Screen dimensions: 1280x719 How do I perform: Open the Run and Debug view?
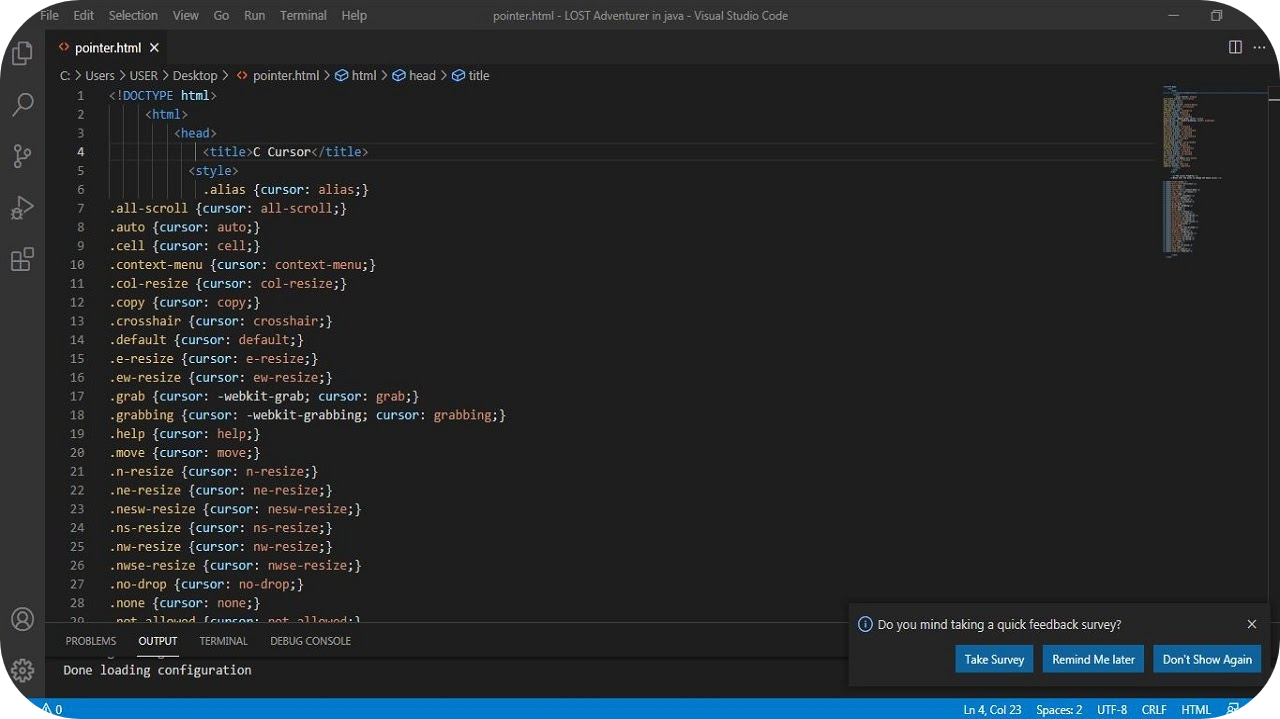(x=22, y=208)
